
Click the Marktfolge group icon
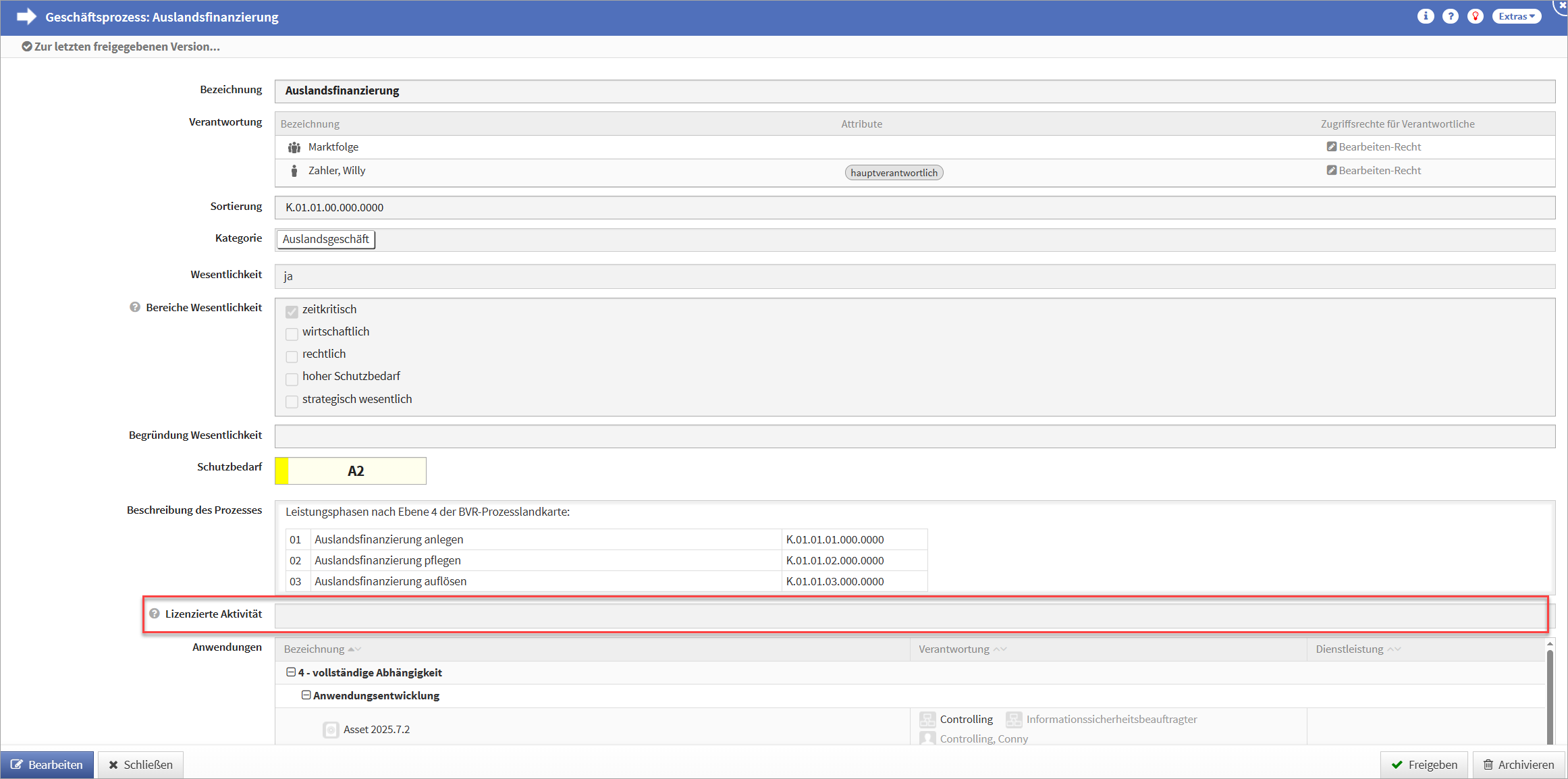coord(294,147)
